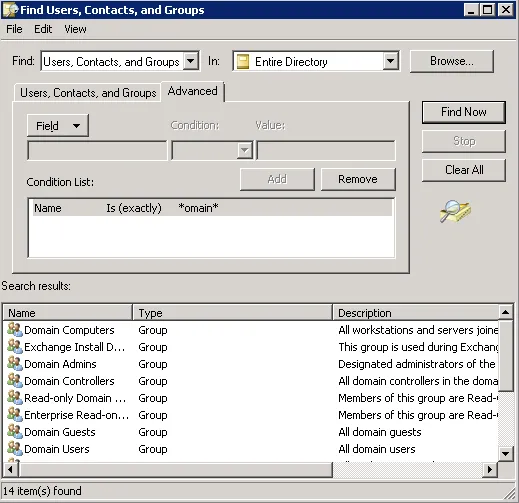Switch to Users, Contacts, and Groups tab
Viewport: 519px width, 503px height.
tap(88, 93)
